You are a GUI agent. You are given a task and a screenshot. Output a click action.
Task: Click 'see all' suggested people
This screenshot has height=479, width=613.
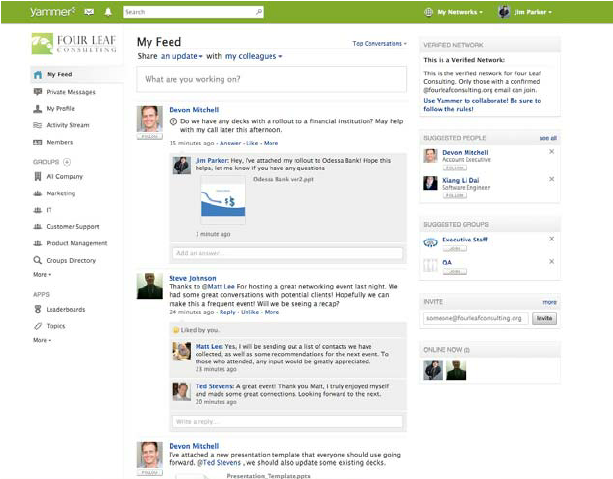coord(548,138)
